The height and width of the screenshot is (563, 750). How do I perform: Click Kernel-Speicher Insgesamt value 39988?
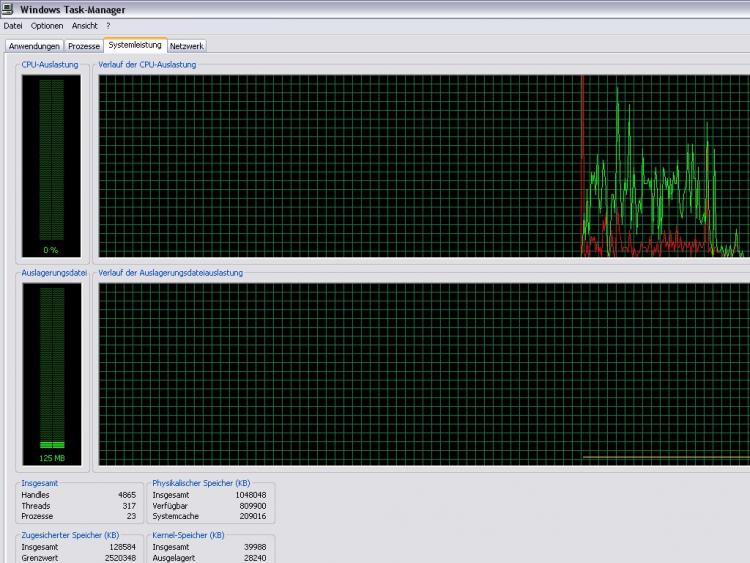pyautogui.click(x=255, y=547)
